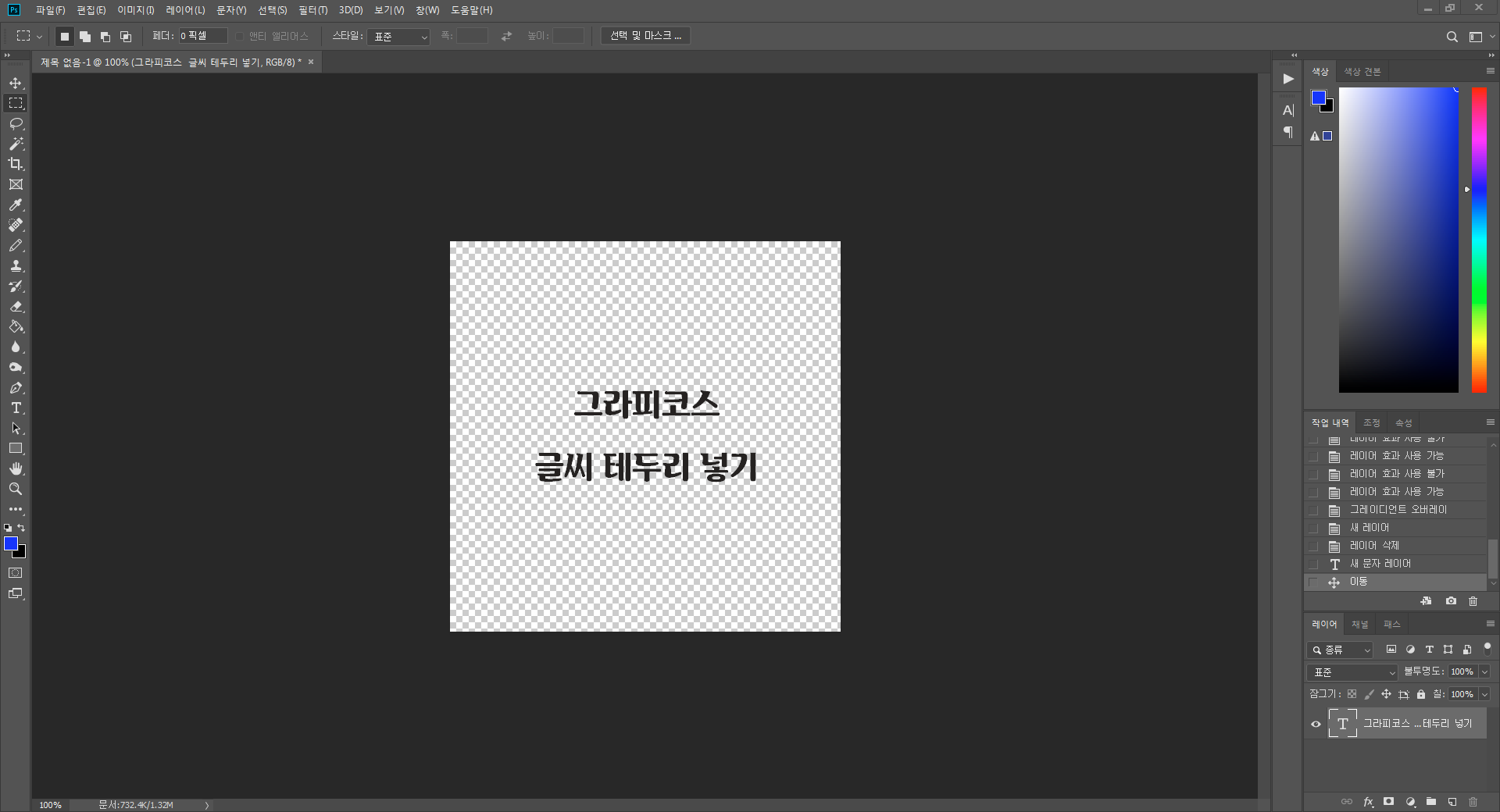
Task: Select the 새 문자 레이어 history state
Action: [x=1395, y=564]
